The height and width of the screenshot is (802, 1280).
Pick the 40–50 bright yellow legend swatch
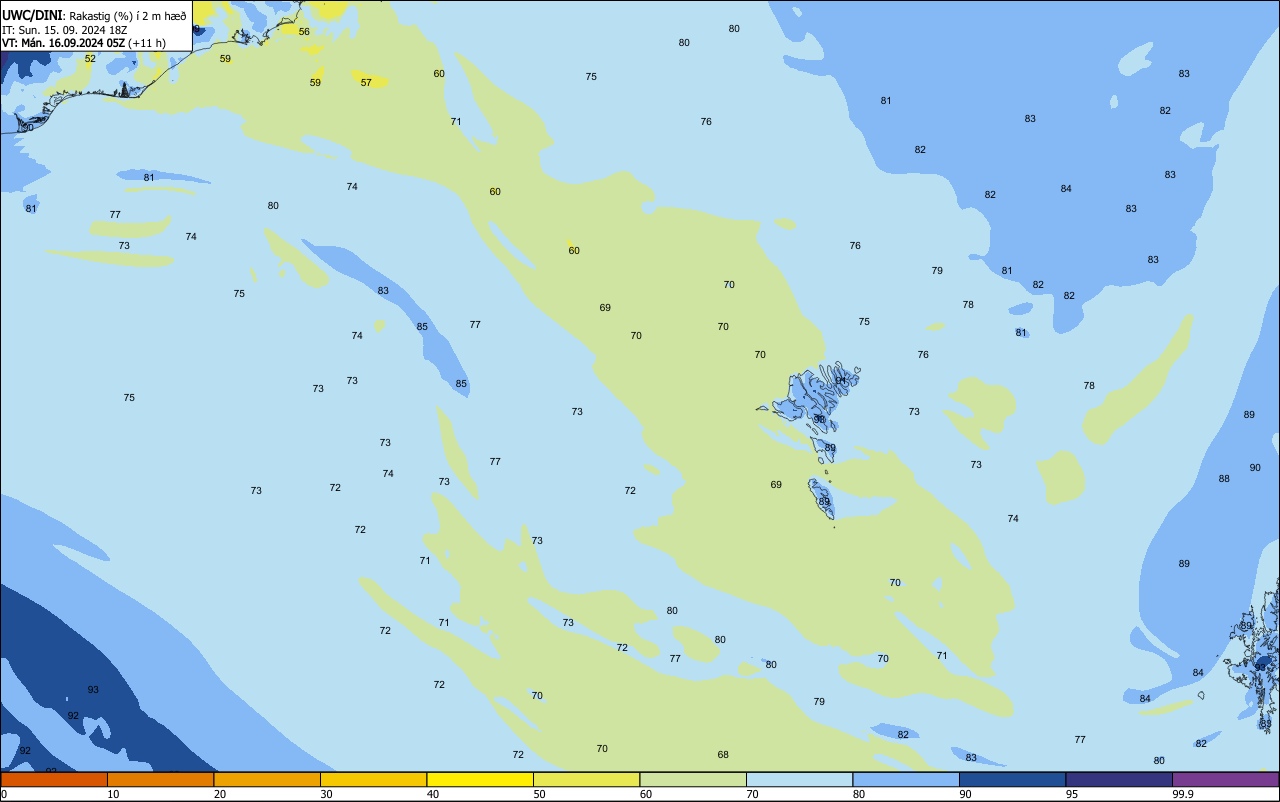(480, 779)
